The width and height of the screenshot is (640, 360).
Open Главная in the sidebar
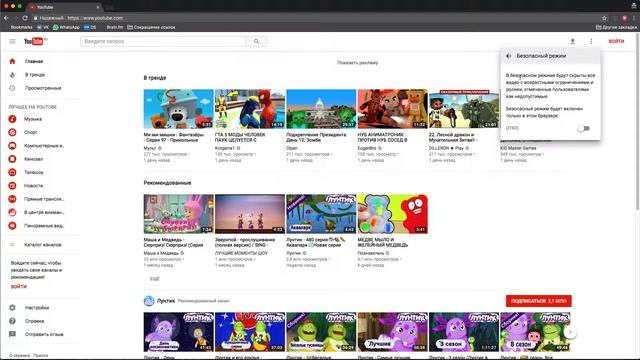pyautogui.click(x=34, y=61)
